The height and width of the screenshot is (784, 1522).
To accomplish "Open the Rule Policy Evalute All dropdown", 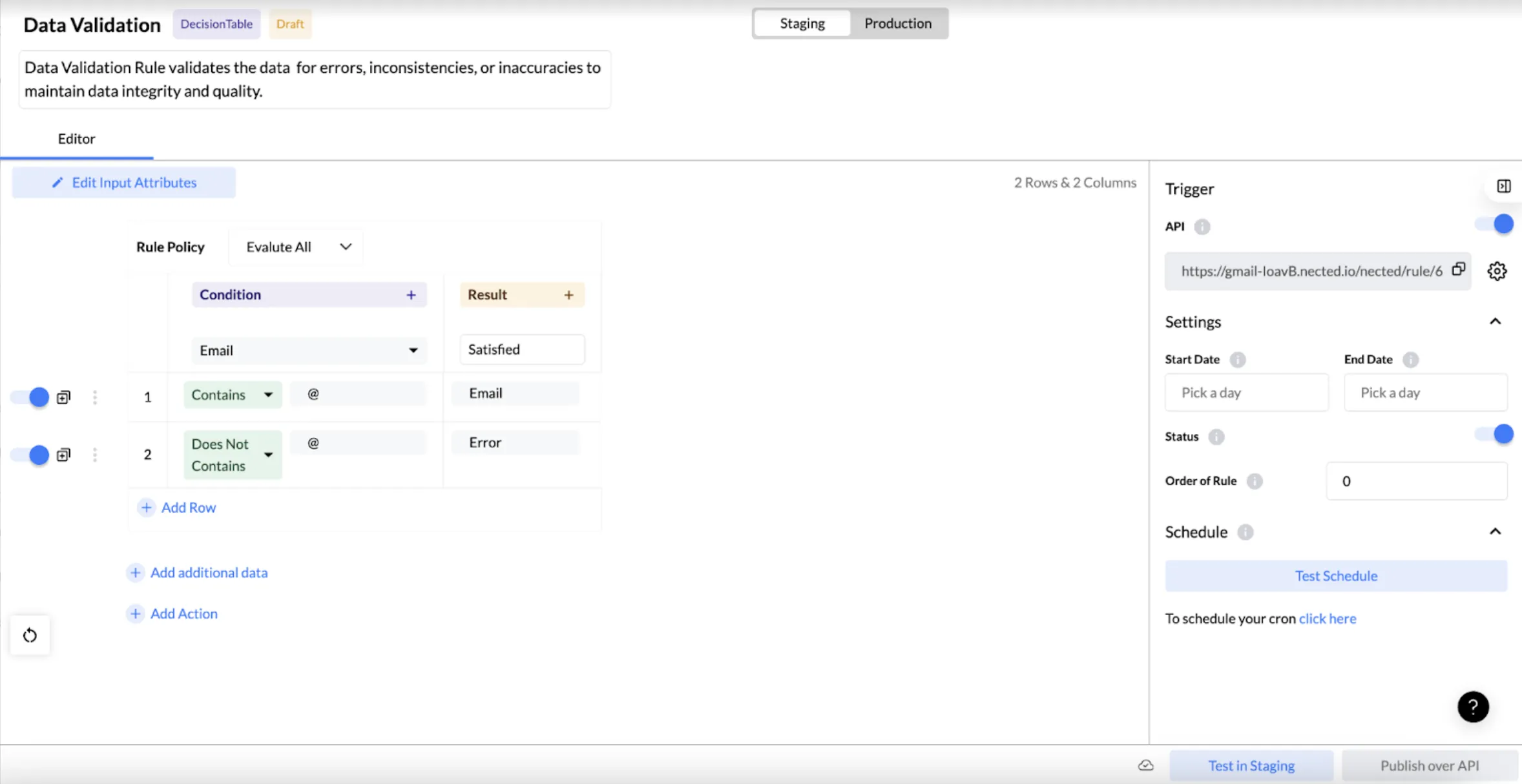I will (298, 247).
